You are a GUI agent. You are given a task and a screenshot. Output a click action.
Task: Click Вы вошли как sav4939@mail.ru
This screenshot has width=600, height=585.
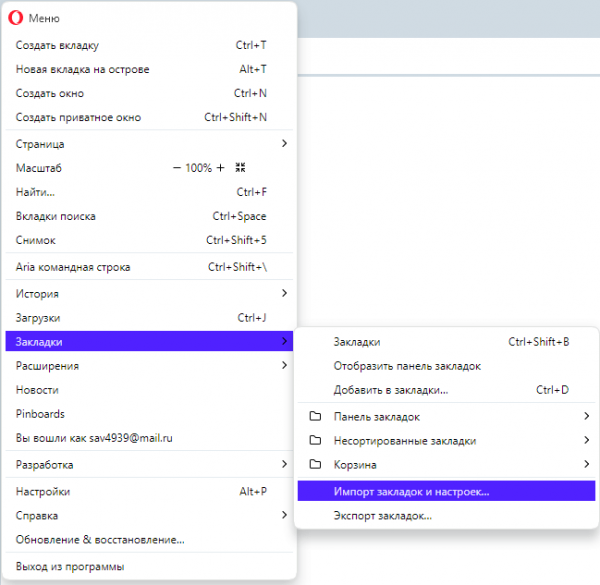point(149,438)
